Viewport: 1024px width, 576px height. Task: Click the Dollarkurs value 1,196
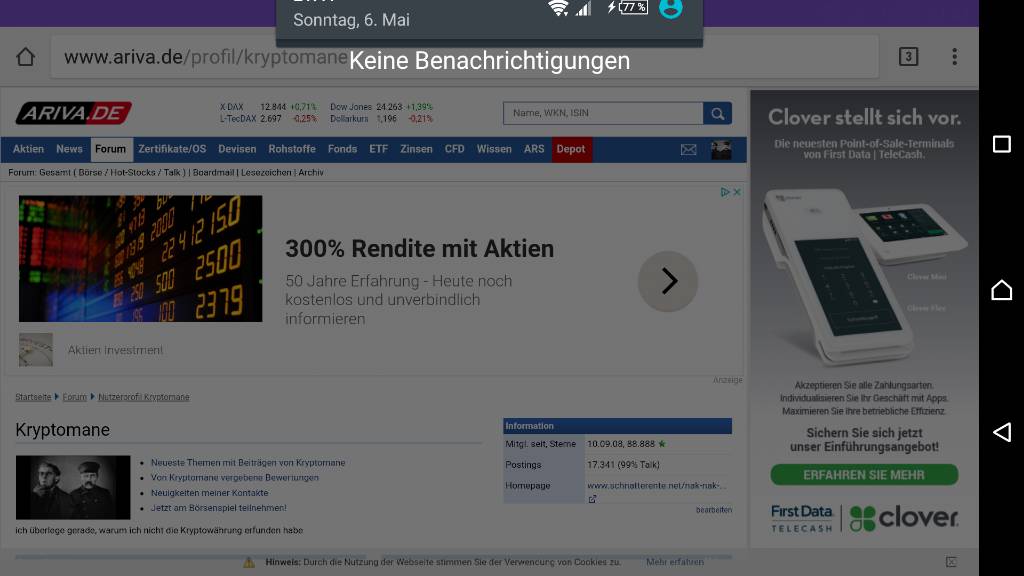pyautogui.click(x=387, y=119)
